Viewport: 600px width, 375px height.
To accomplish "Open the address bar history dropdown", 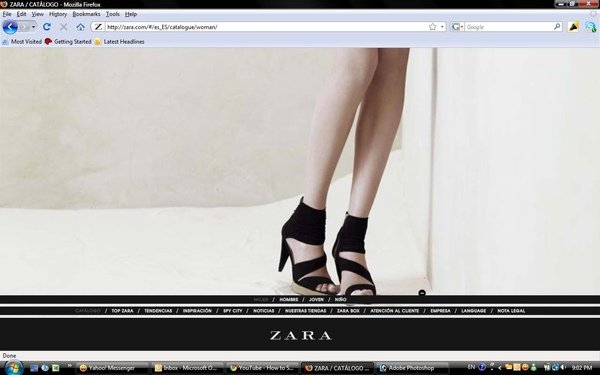I will click(442, 27).
